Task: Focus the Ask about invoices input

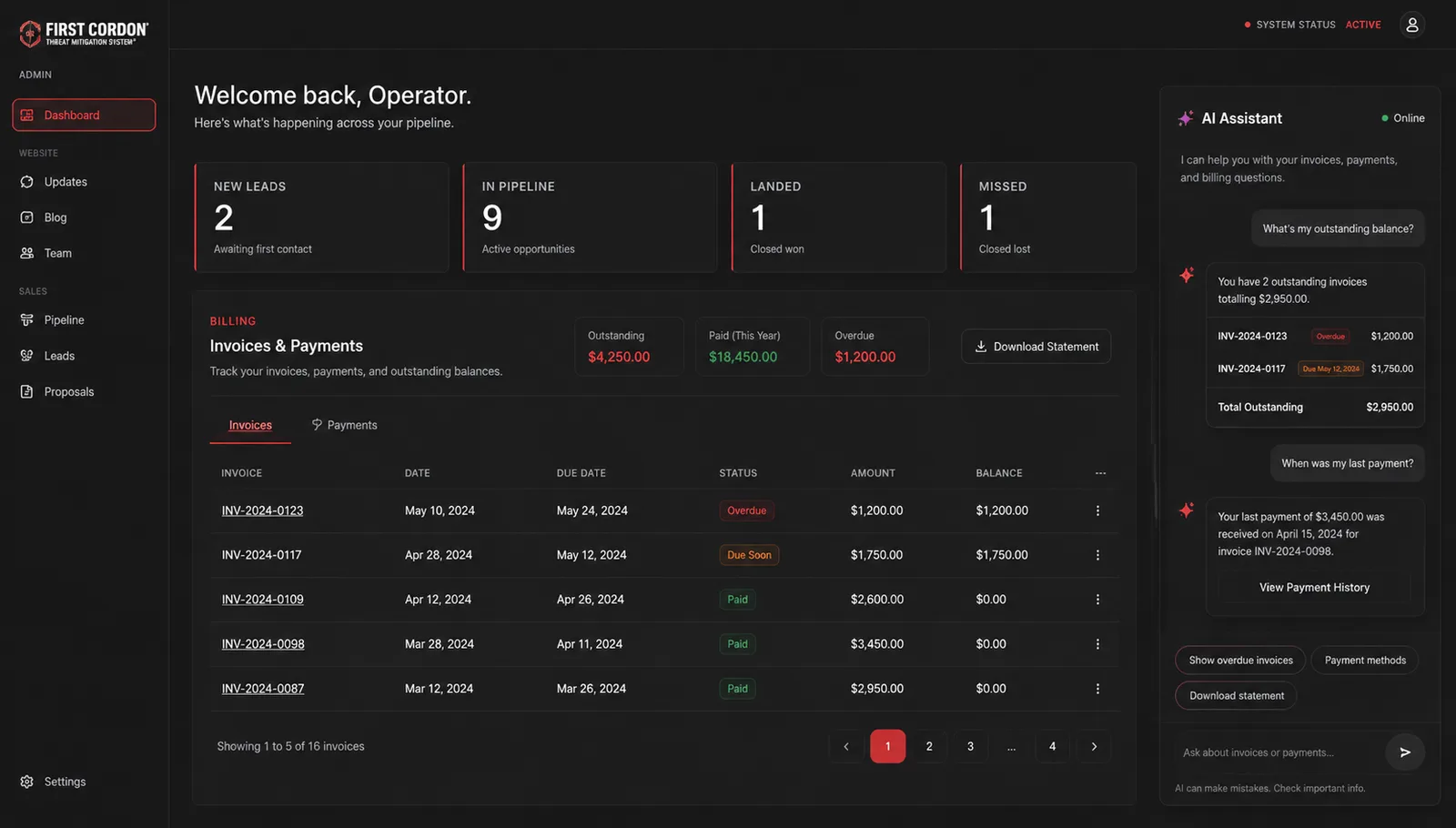Action: [1279, 752]
